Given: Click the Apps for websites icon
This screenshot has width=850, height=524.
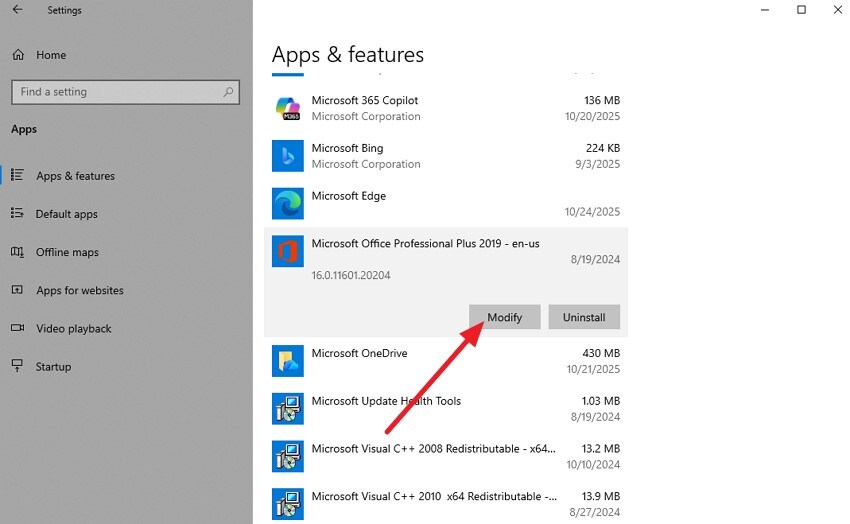Looking at the screenshot, I should click(x=17, y=290).
